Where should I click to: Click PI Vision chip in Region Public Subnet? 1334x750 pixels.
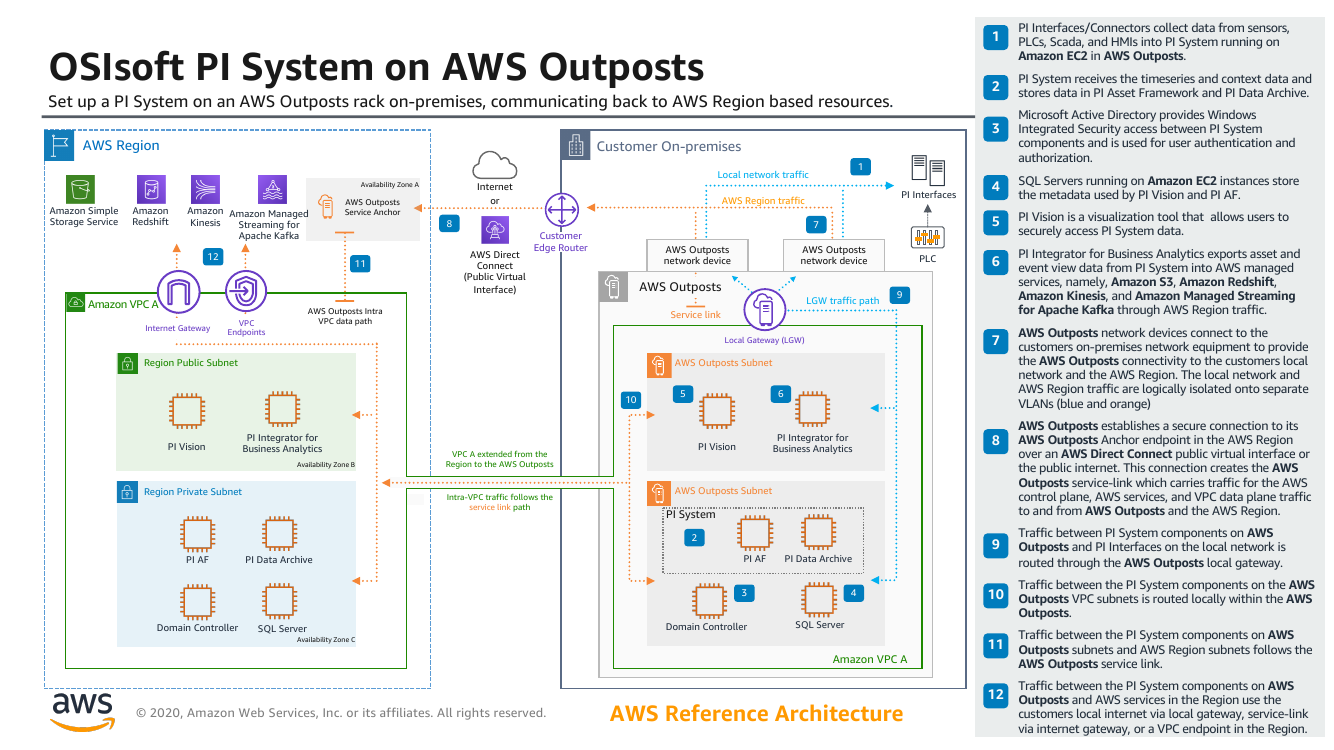pos(186,410)
